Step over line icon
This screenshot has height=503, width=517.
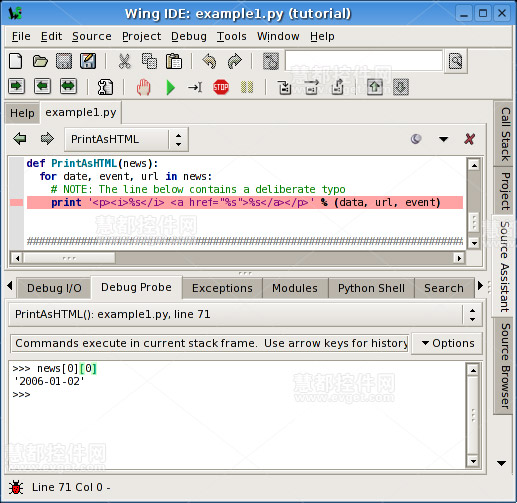pyautogui.click(x=311, y=87)
